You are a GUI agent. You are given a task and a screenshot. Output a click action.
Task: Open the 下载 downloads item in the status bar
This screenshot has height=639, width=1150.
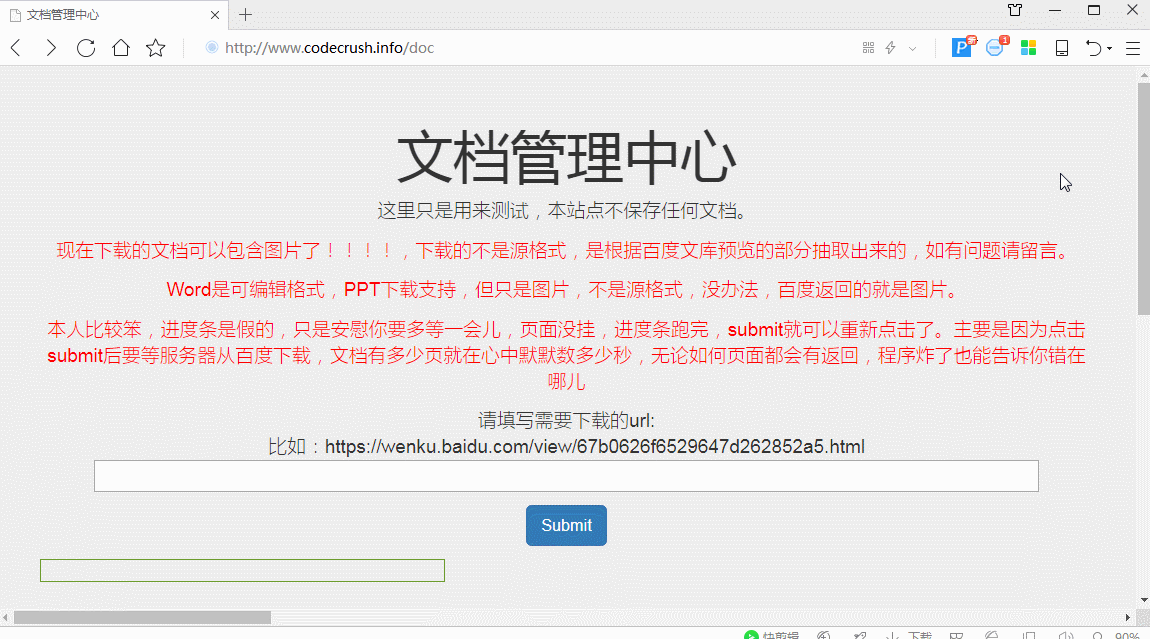[909, 635]
